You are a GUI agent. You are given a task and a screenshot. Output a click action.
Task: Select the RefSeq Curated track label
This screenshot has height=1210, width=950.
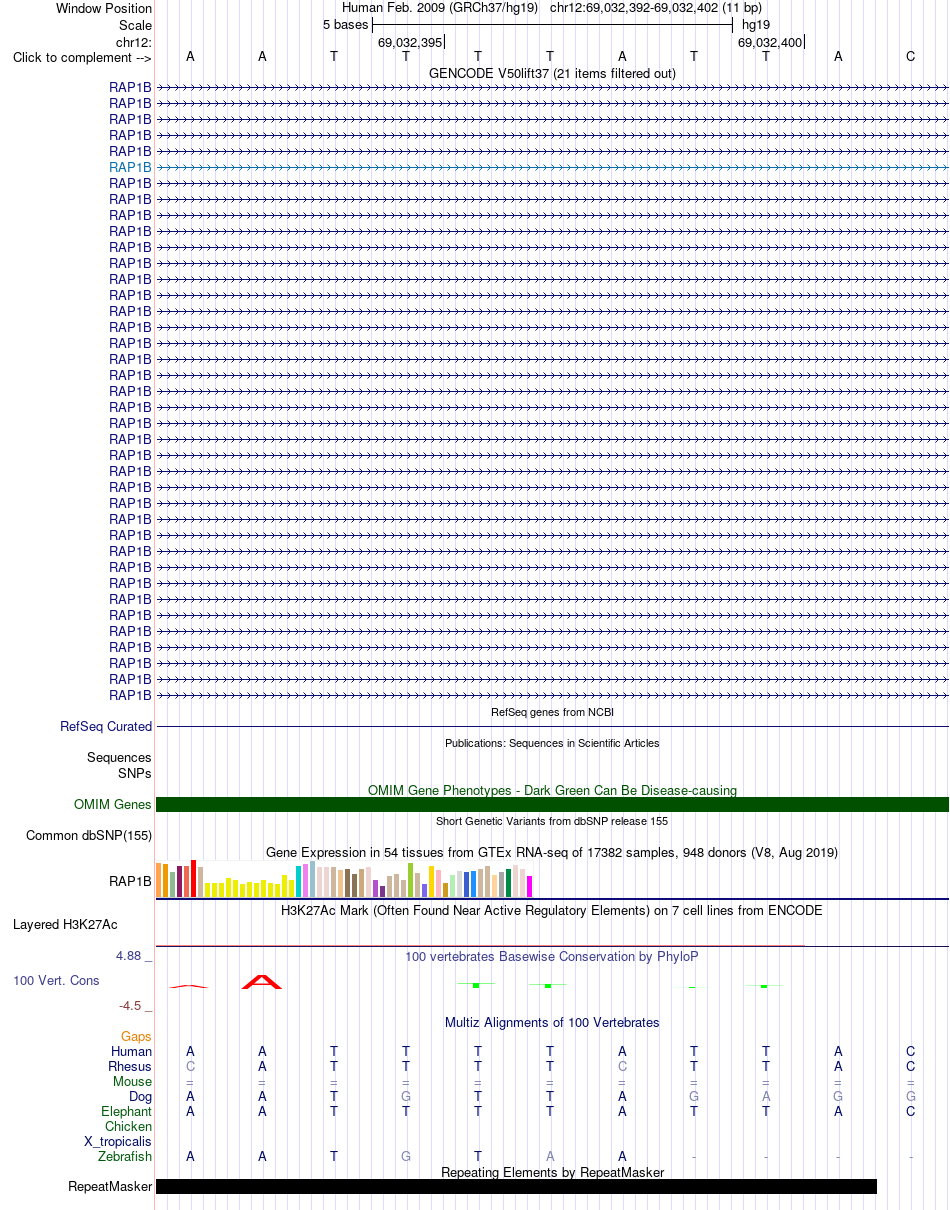[x=106, y=727]
